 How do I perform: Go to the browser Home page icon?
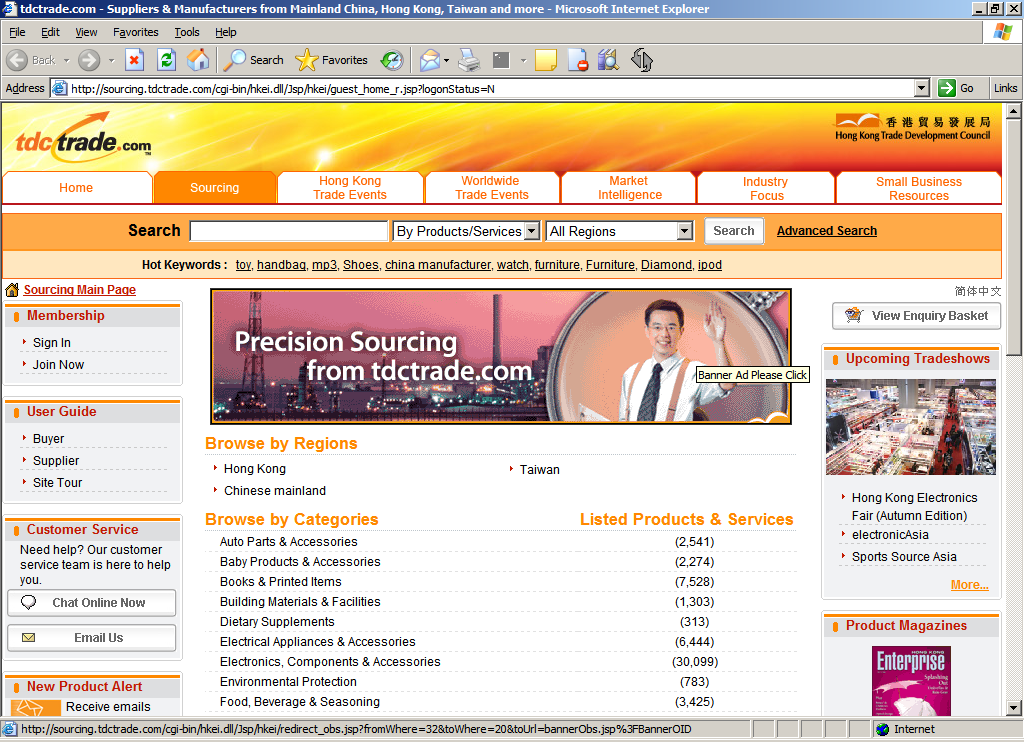pyautogui.click(x=198, y=60)
